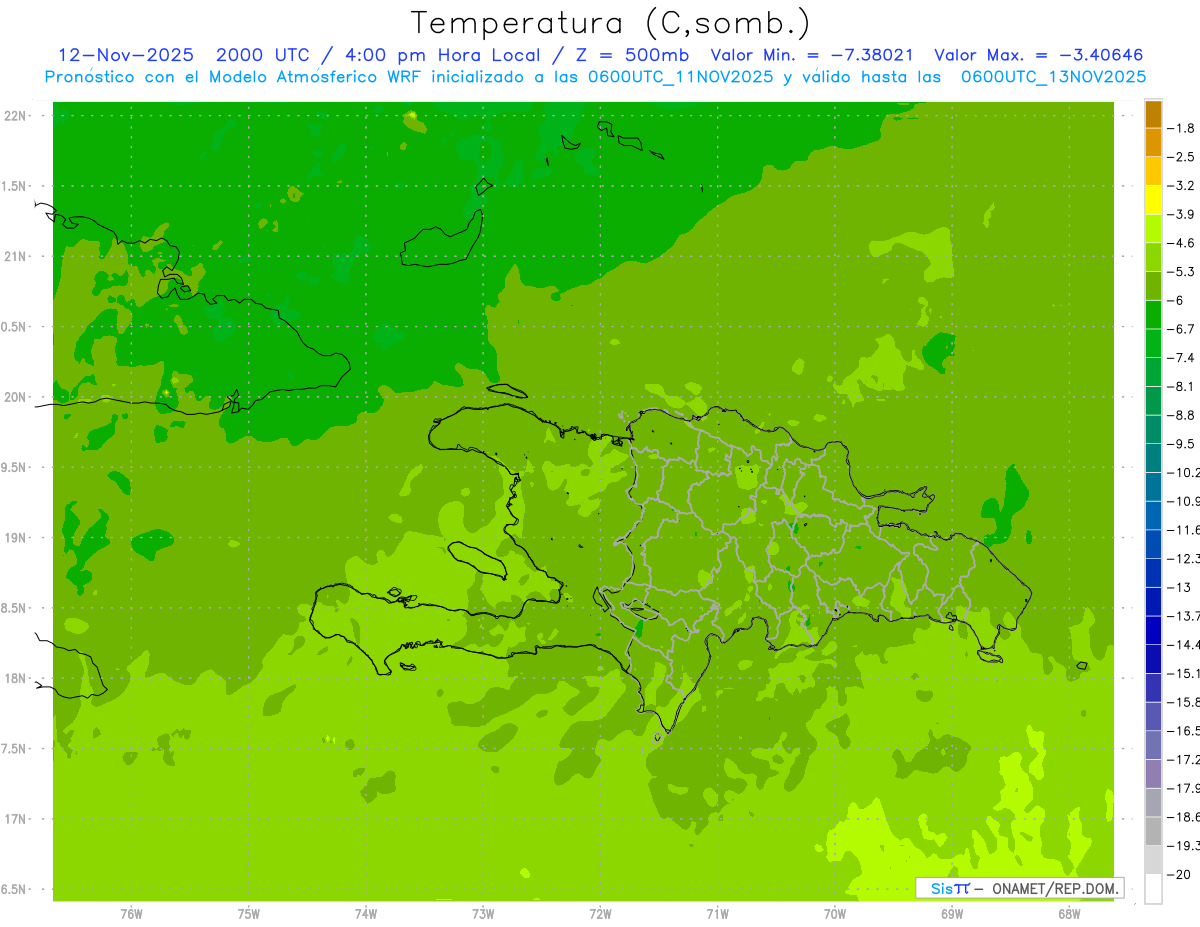Pick the dark blue swatch between -13.7 and -14.4
1200x927 pixels.
(x=1153, y=630)
